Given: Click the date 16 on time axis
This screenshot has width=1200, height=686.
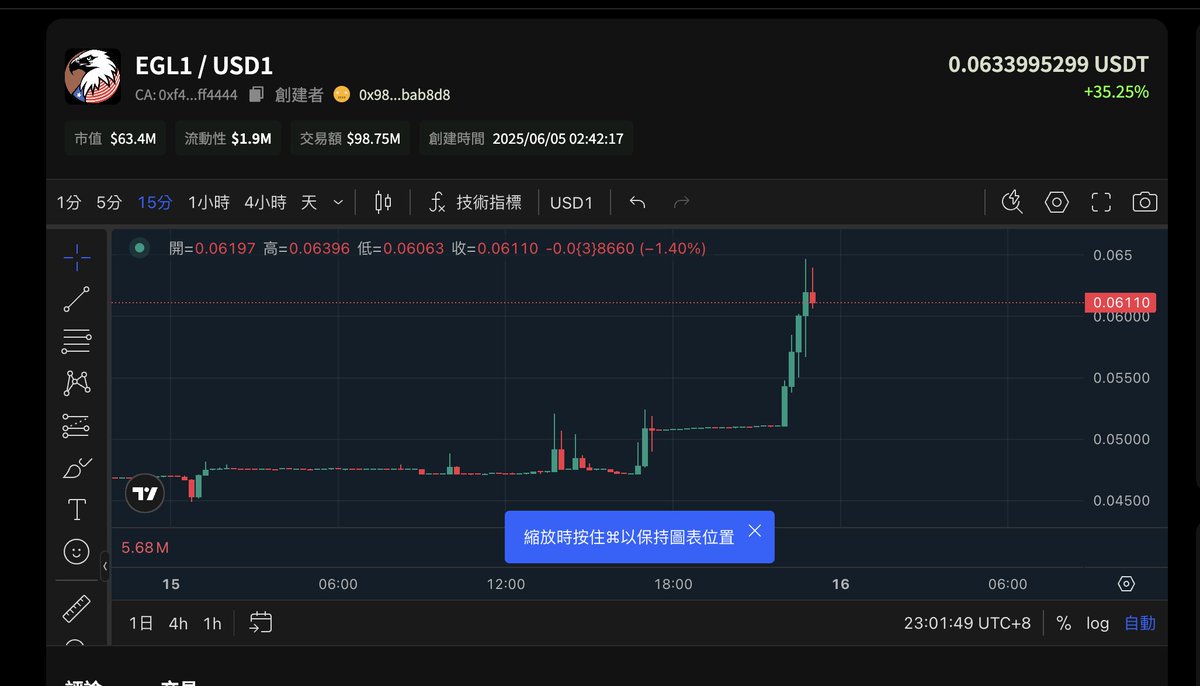Looking at the screenshot, I should coord(841,584).
